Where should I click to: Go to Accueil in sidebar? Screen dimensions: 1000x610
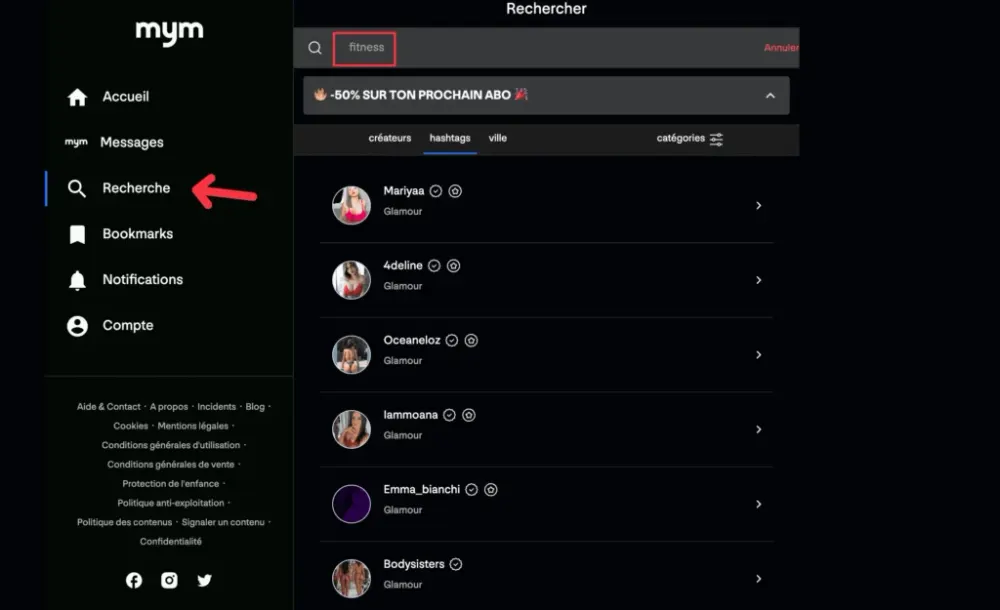(126, 96)
